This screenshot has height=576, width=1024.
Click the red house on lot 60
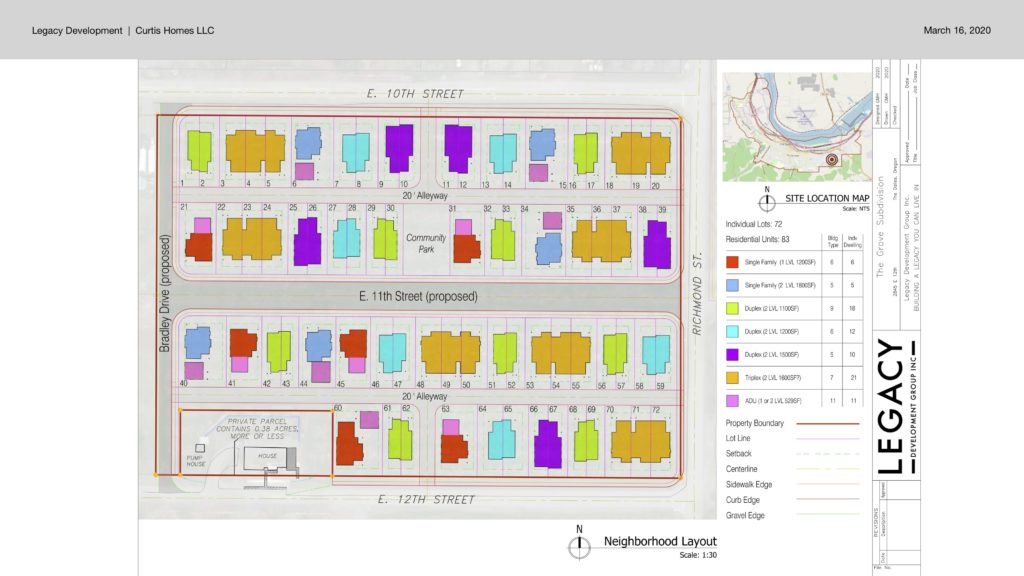[349, 443]
